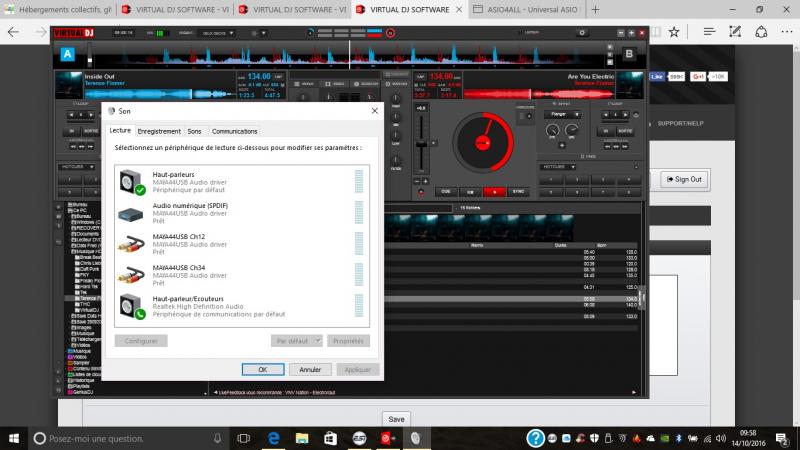This screenshot has width=800, height=450.
Task: Switch to the Enregistrement tab
Action: 159,131
